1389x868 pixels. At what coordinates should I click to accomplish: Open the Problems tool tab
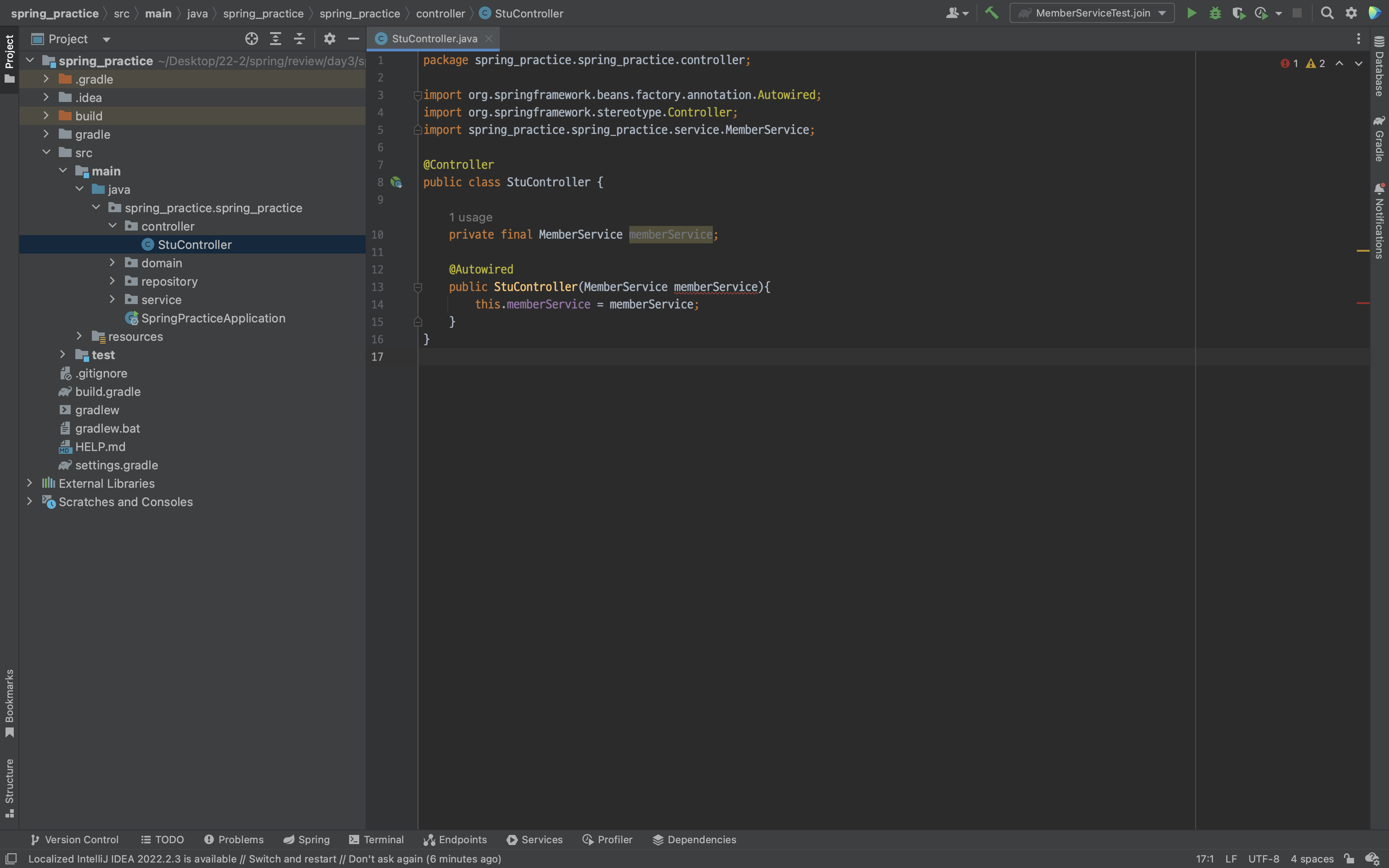point(234,840)
